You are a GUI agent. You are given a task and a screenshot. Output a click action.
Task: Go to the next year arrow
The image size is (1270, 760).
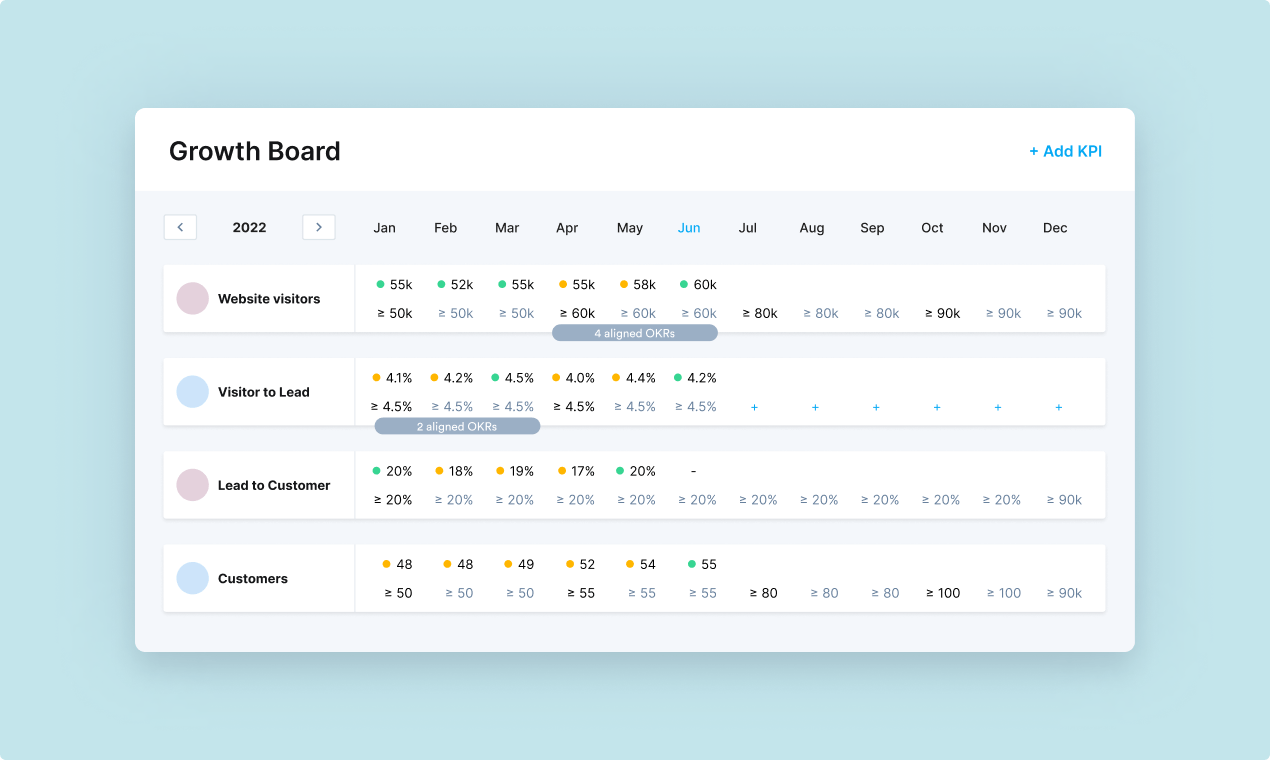coord(319,227)
